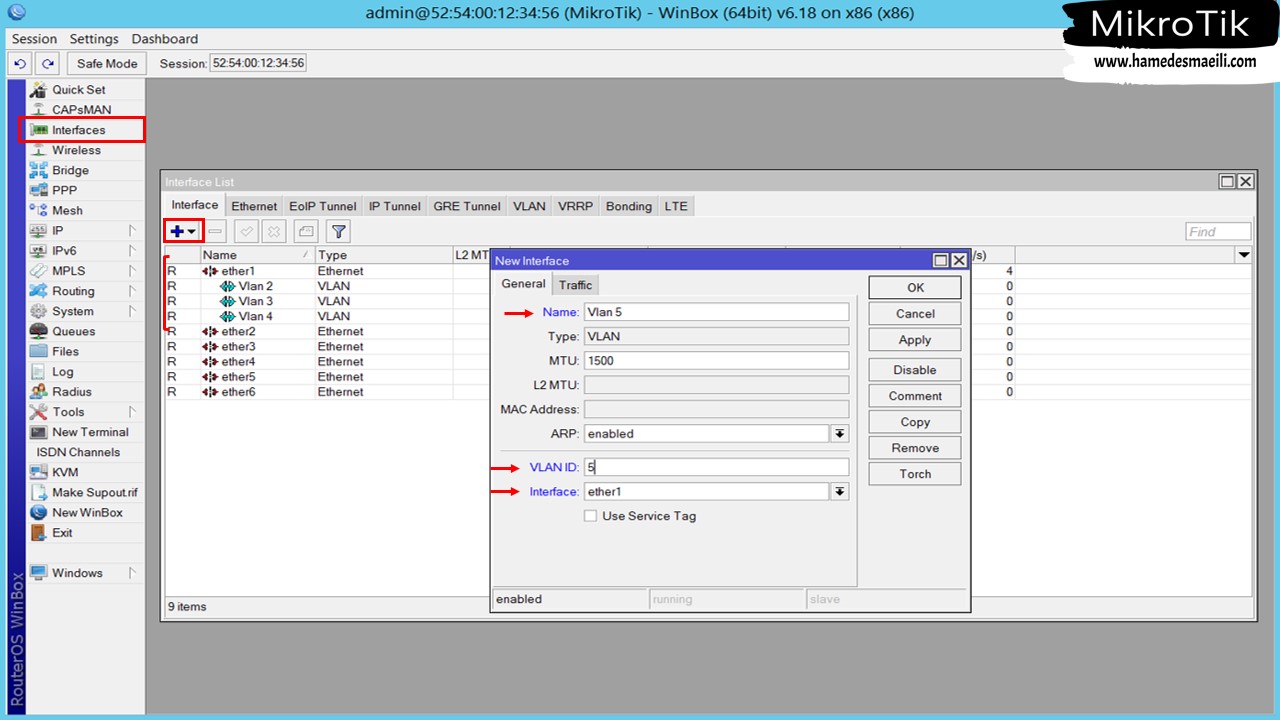Click the Cancel button
The image size is (1280, 720).
click(x=915, y=314)
